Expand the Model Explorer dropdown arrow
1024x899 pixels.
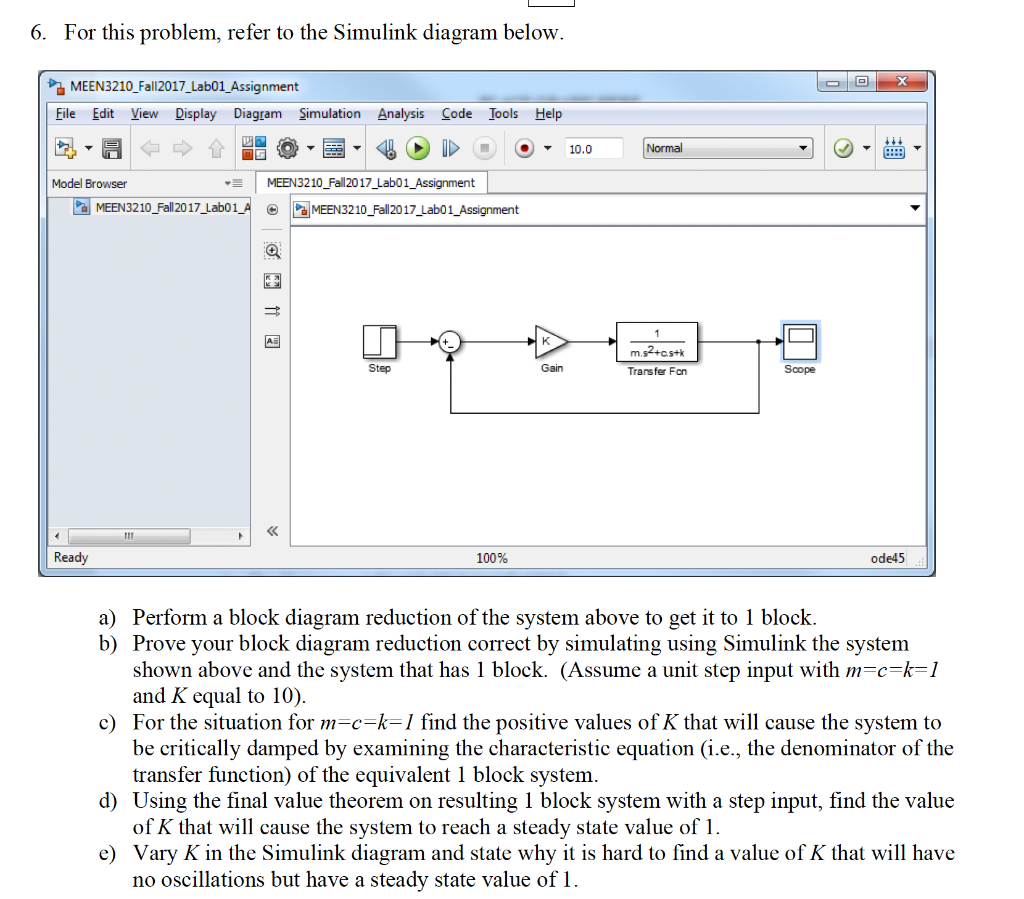(357, 148)
